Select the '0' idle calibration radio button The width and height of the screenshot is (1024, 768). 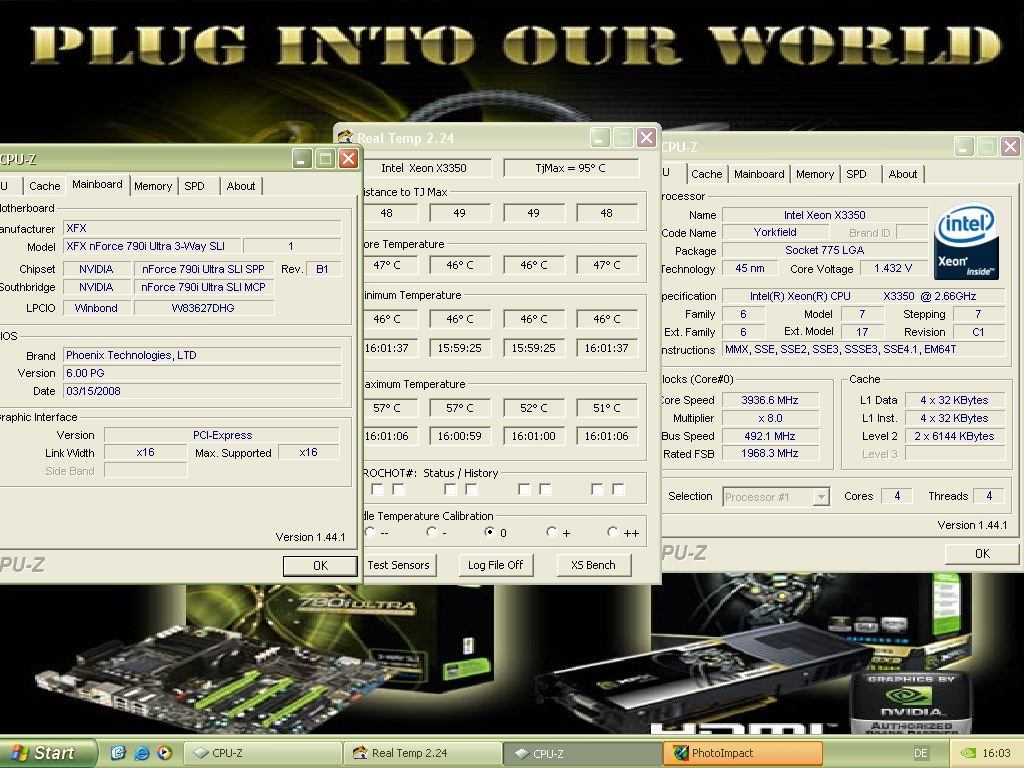pos(489,532)
